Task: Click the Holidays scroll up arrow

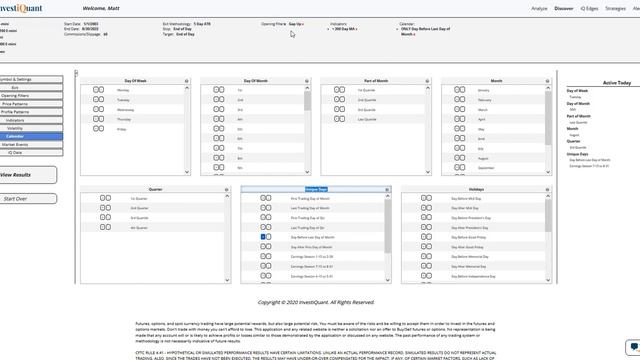Action: click(x=548, y=196)
